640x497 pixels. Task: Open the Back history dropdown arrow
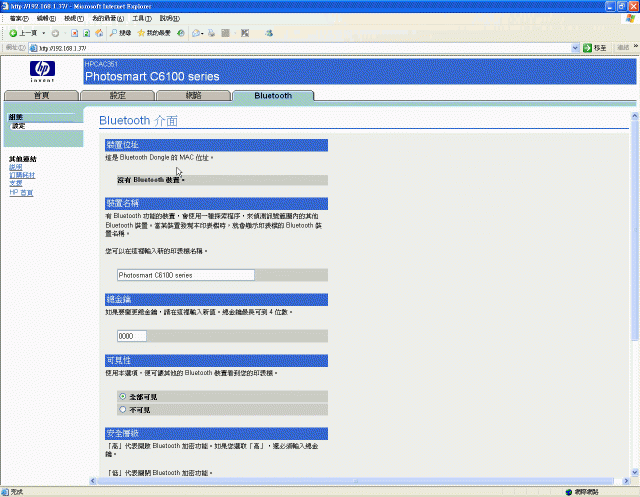click(x=44, y=33)
